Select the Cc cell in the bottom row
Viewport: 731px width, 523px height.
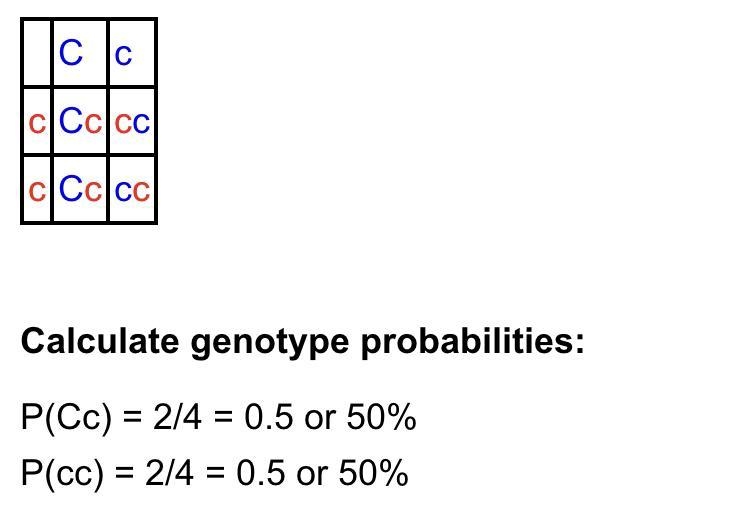pos(80,189)
